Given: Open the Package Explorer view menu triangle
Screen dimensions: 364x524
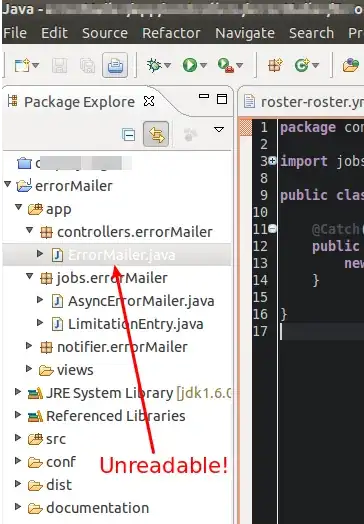Looking at the screenshot, I should [x=219, y=130].
